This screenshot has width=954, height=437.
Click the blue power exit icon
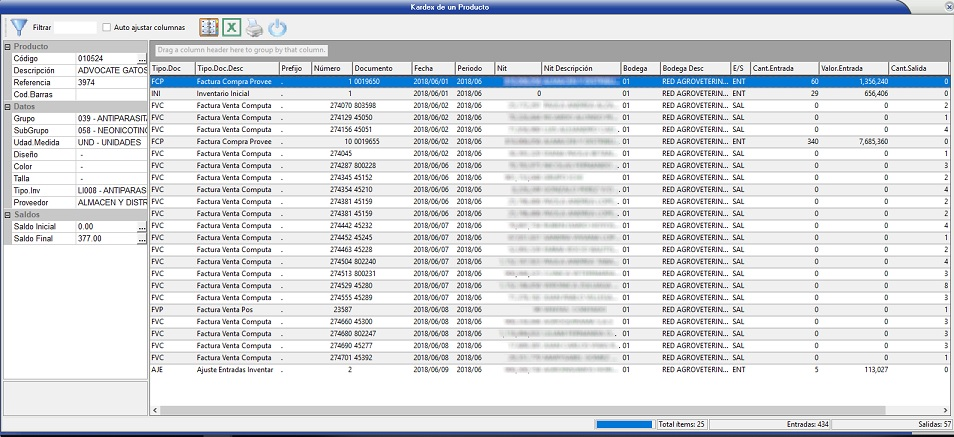click(278, 28)
